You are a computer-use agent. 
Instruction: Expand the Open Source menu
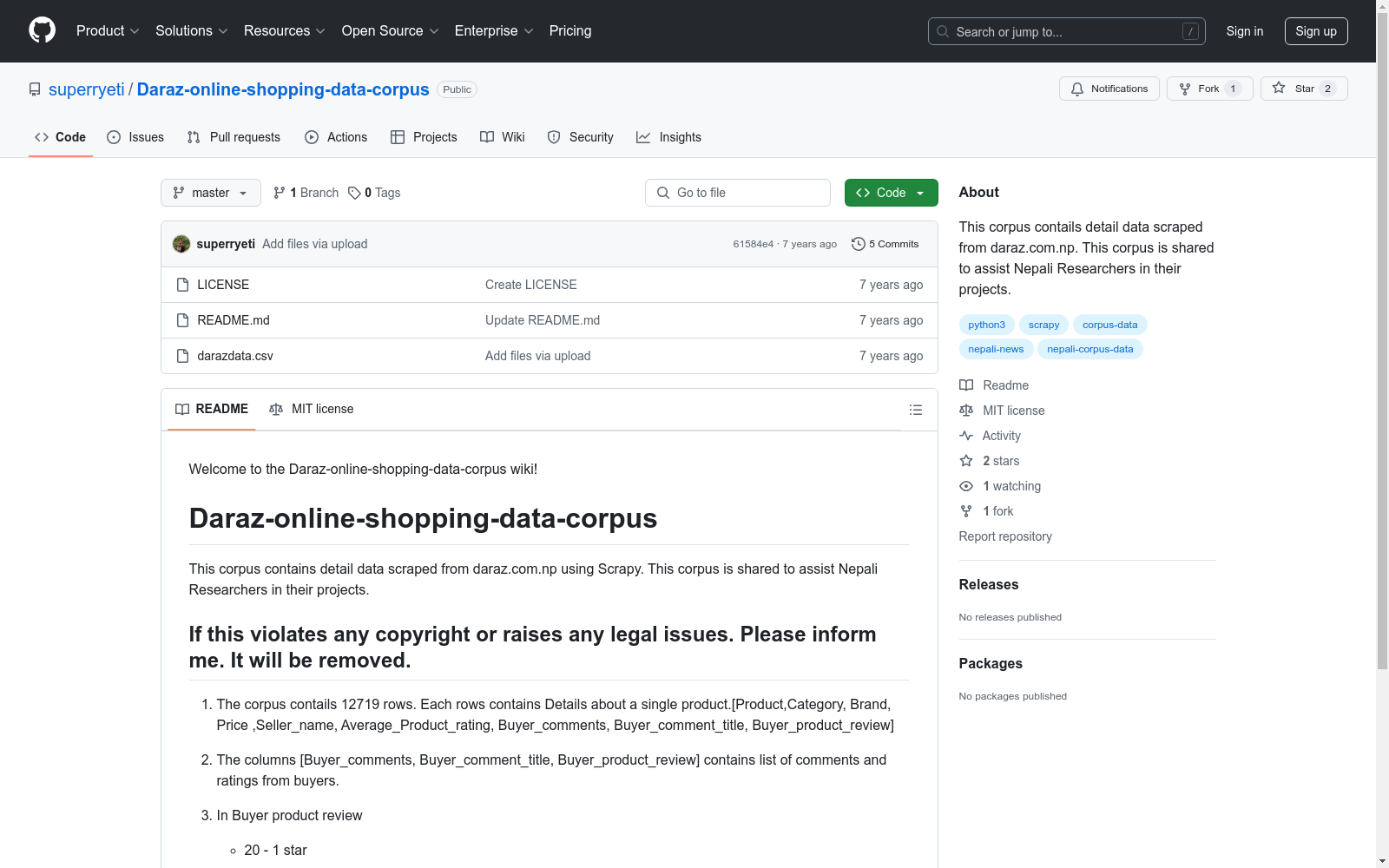(391, 30)
